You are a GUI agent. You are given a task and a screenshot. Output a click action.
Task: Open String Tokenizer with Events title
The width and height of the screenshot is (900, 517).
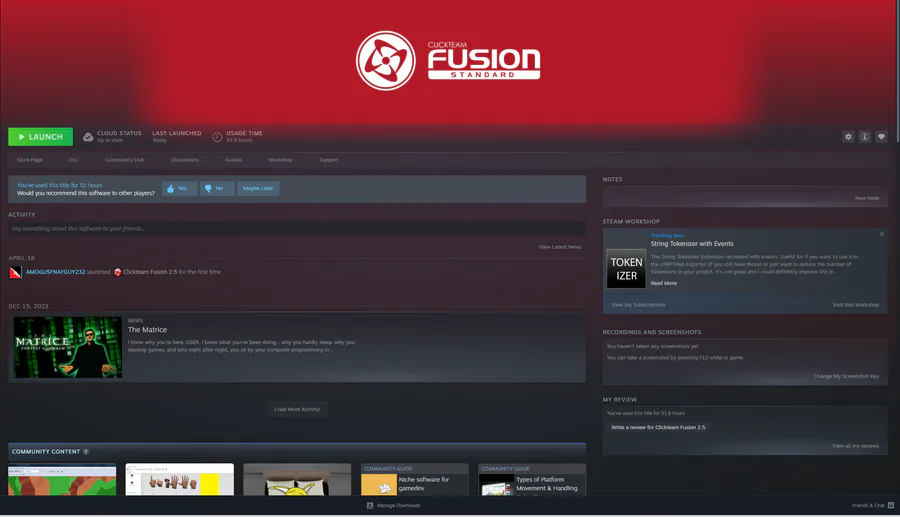pyautogui.click(x=692, y=243)
